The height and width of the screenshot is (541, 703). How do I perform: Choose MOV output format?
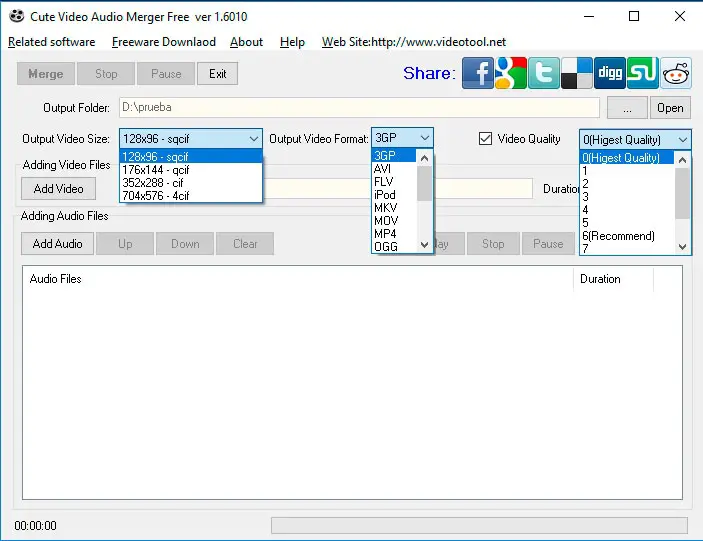coord(394,221)
